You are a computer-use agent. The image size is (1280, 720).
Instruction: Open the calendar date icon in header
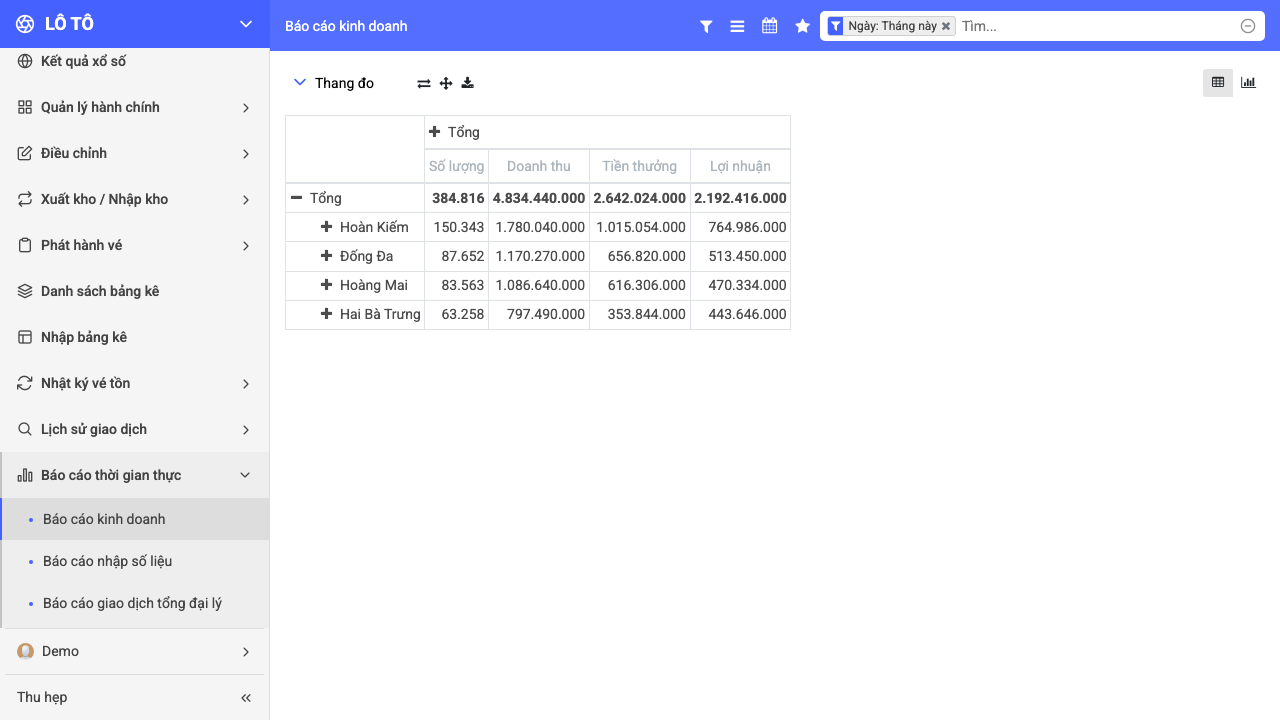(769, 26)
